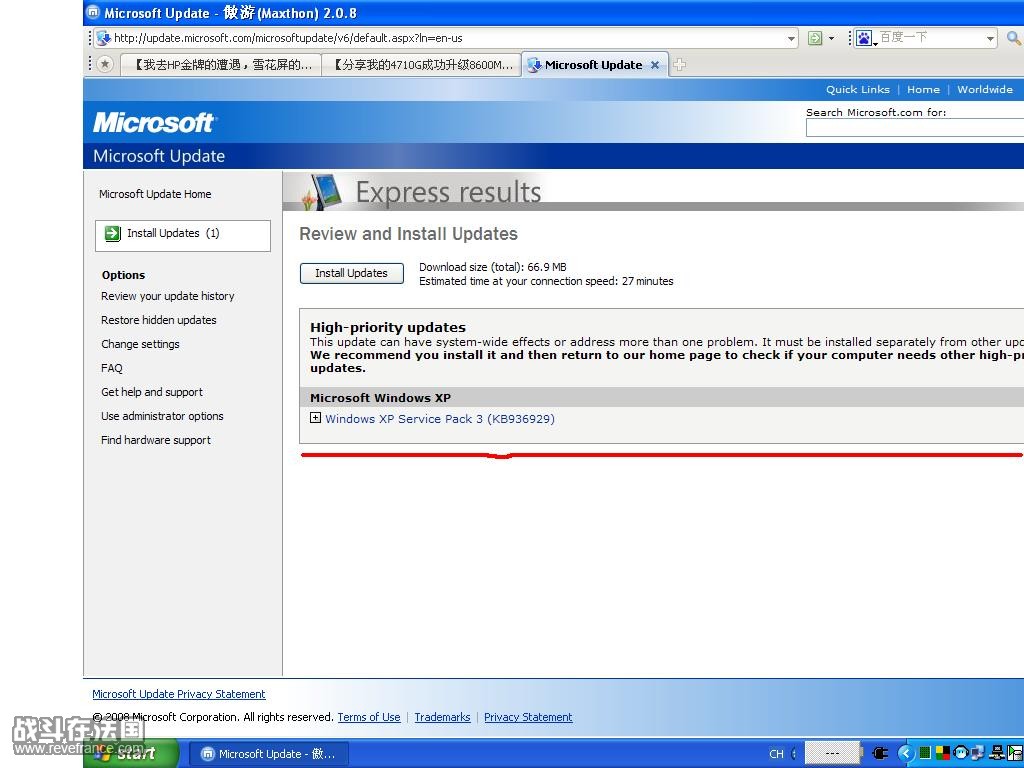Click the four-color squares tray icon
1024x768 pixels.
pyautogui.click(x=942, y=754)
